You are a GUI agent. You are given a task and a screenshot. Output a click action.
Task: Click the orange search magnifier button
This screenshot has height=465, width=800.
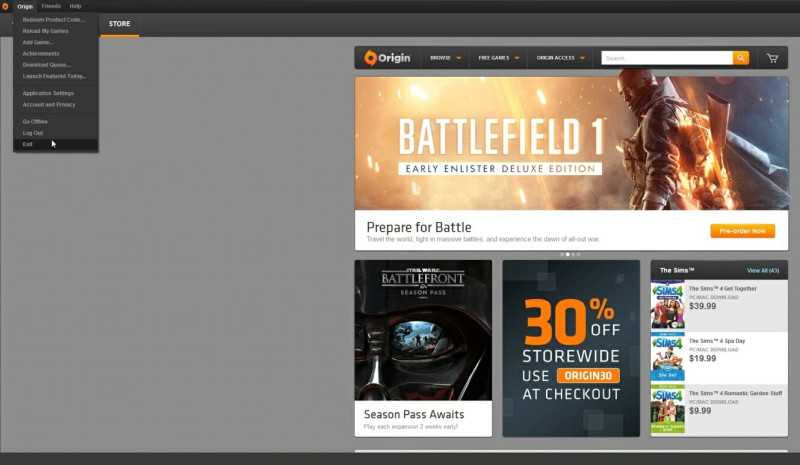[x=741, y=58]
